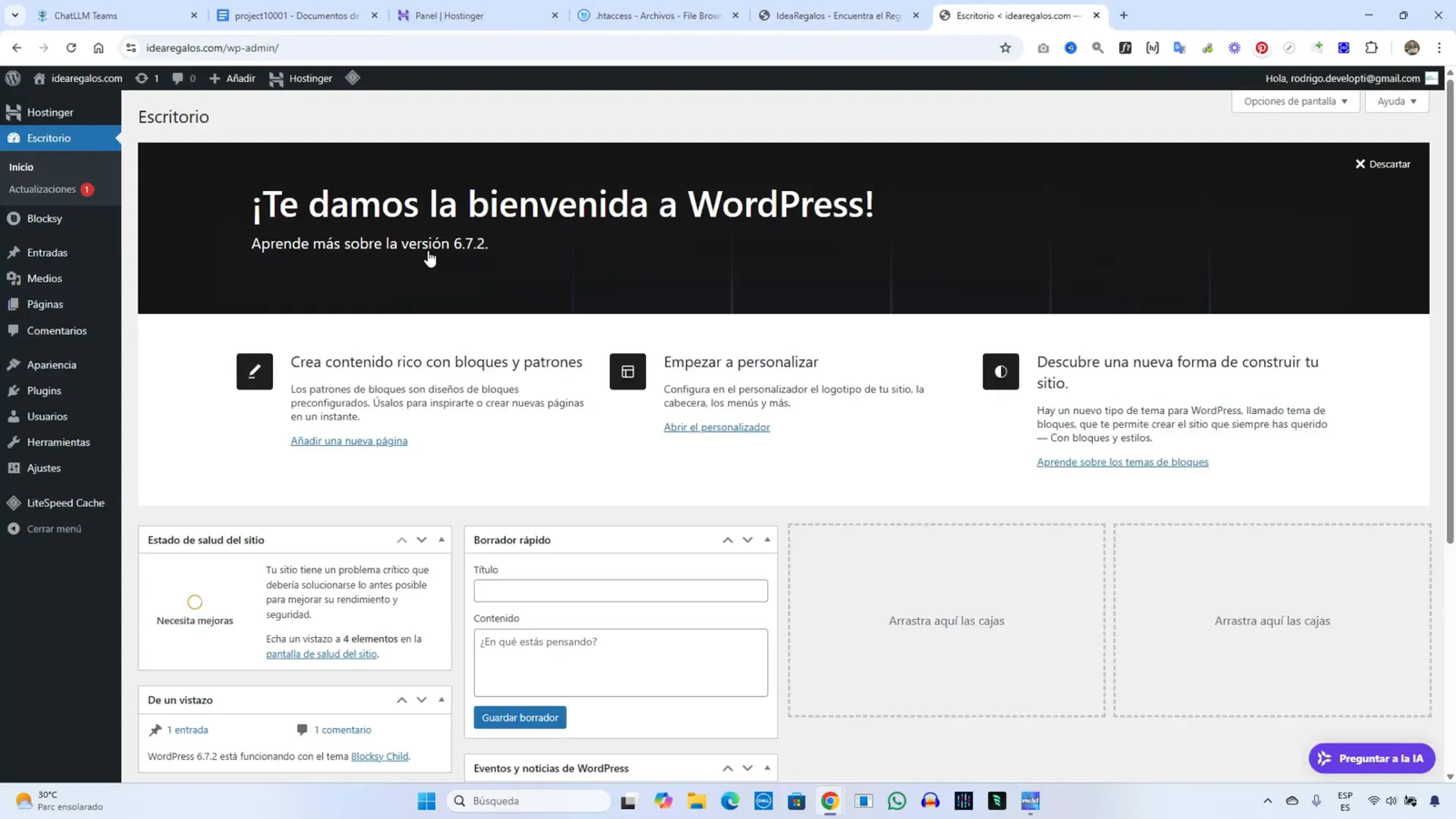
Task: Collapse Eventos y noticias de WordPress
Action: click(767, 767)
